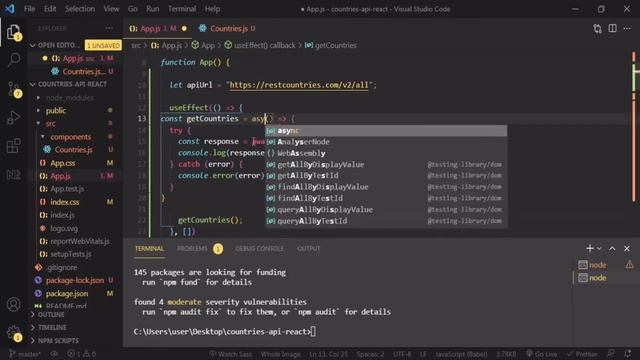Image resolution: width=640 pixels, height=360 pixels.
Task: Split the editor to the right
Action: pos(612,29)
